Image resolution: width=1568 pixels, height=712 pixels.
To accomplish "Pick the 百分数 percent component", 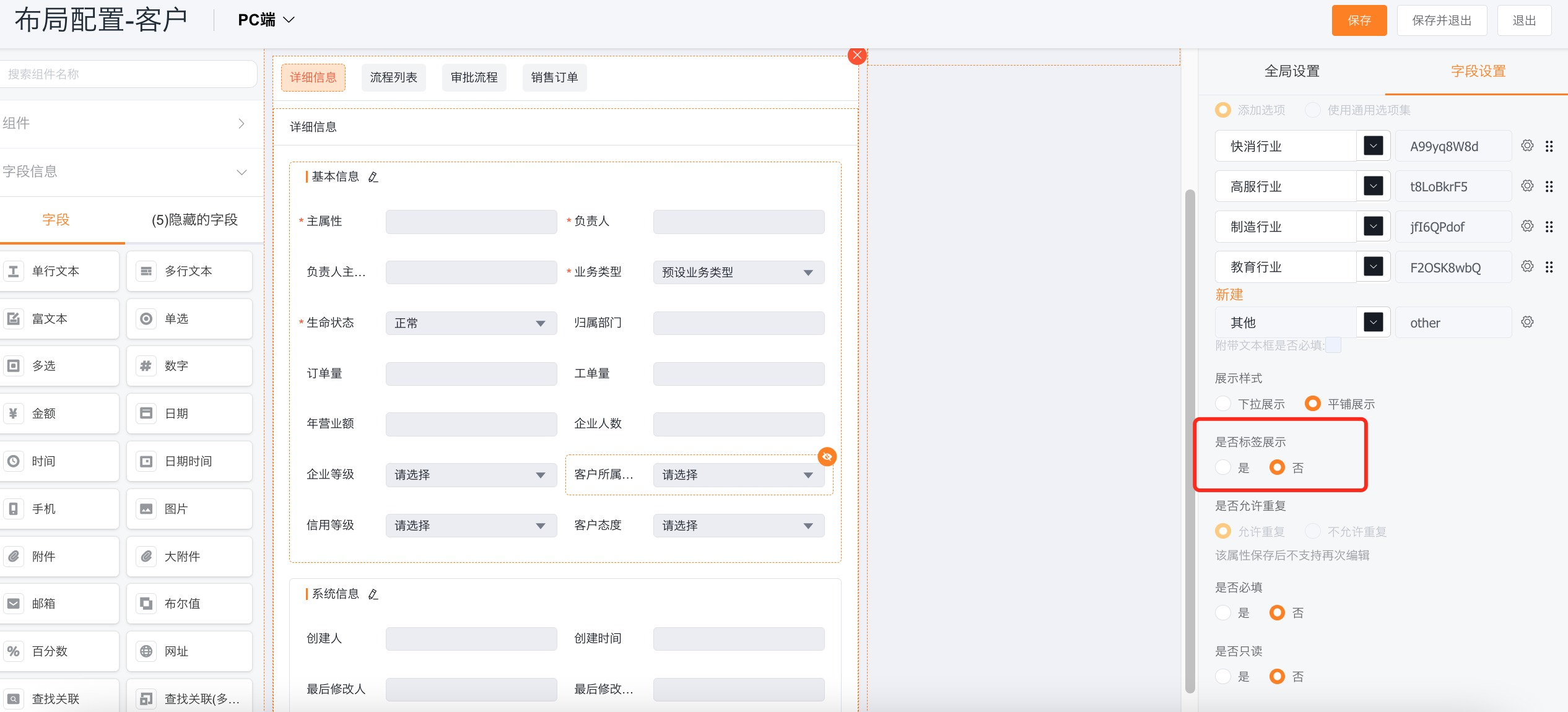I will (x=58, y=651).
